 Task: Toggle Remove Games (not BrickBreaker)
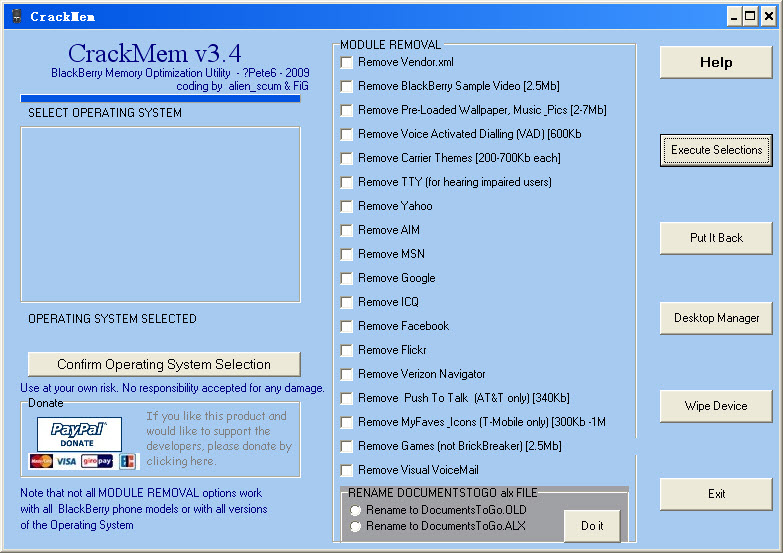click(x=346, y=446)
